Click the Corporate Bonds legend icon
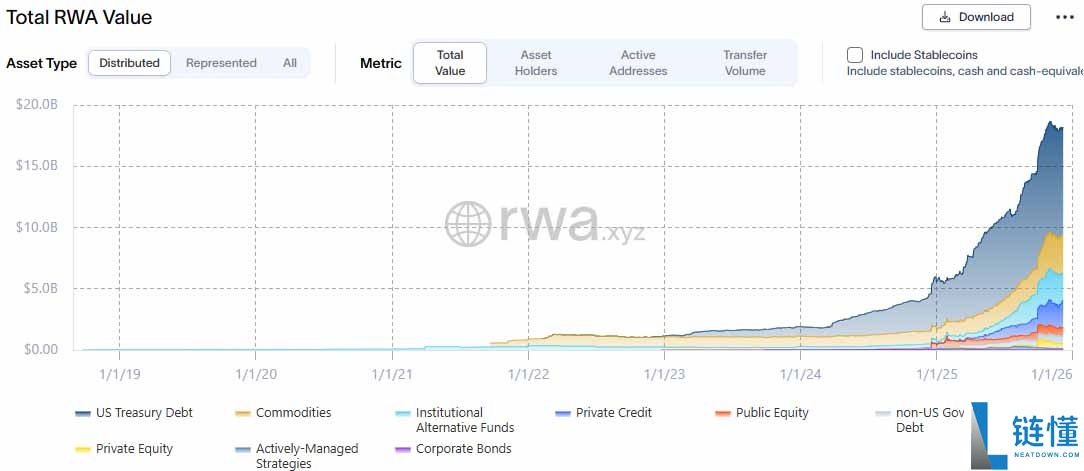The height and width of the screenshot is (471, 1084). pyautogui.click(x=403, y=450)
